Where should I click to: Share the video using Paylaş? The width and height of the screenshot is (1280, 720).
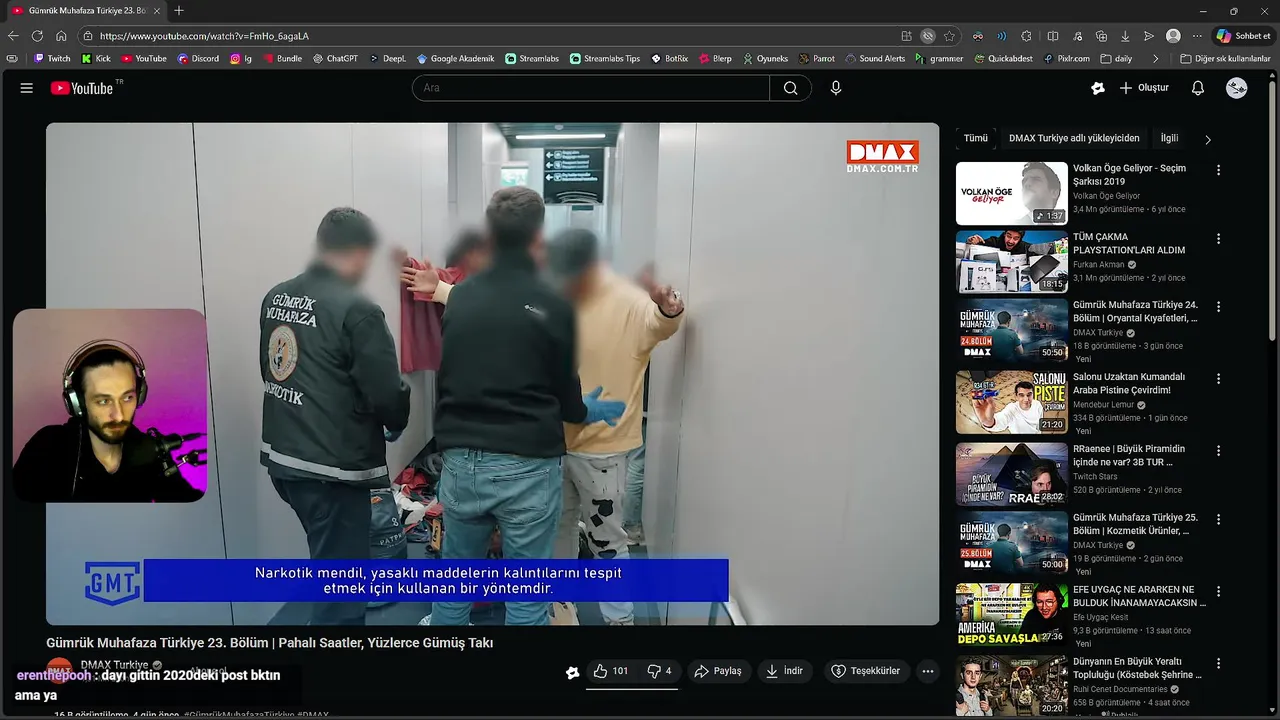[x=718, y=671]
